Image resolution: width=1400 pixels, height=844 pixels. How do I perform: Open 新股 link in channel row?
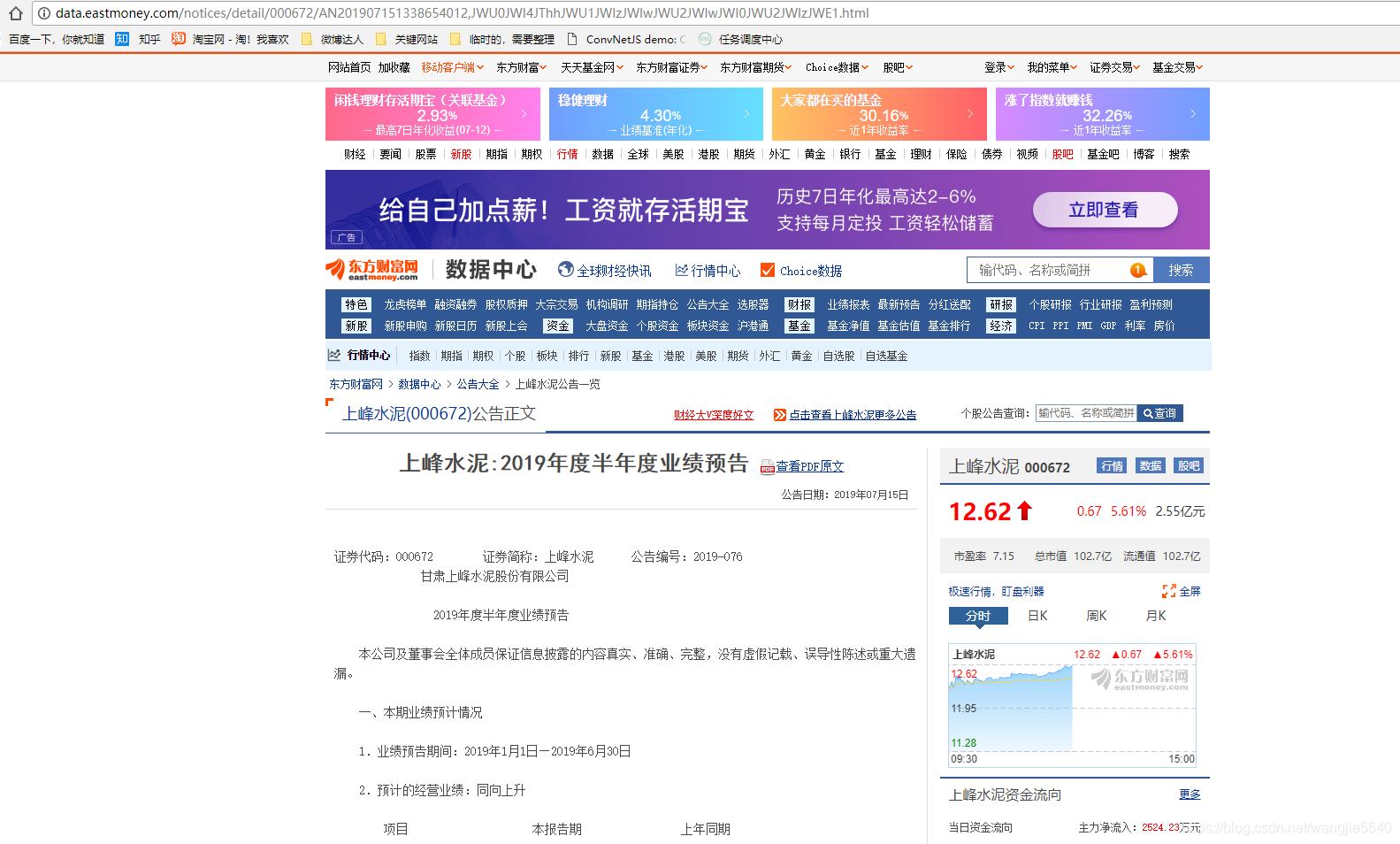tap(461, 154)
